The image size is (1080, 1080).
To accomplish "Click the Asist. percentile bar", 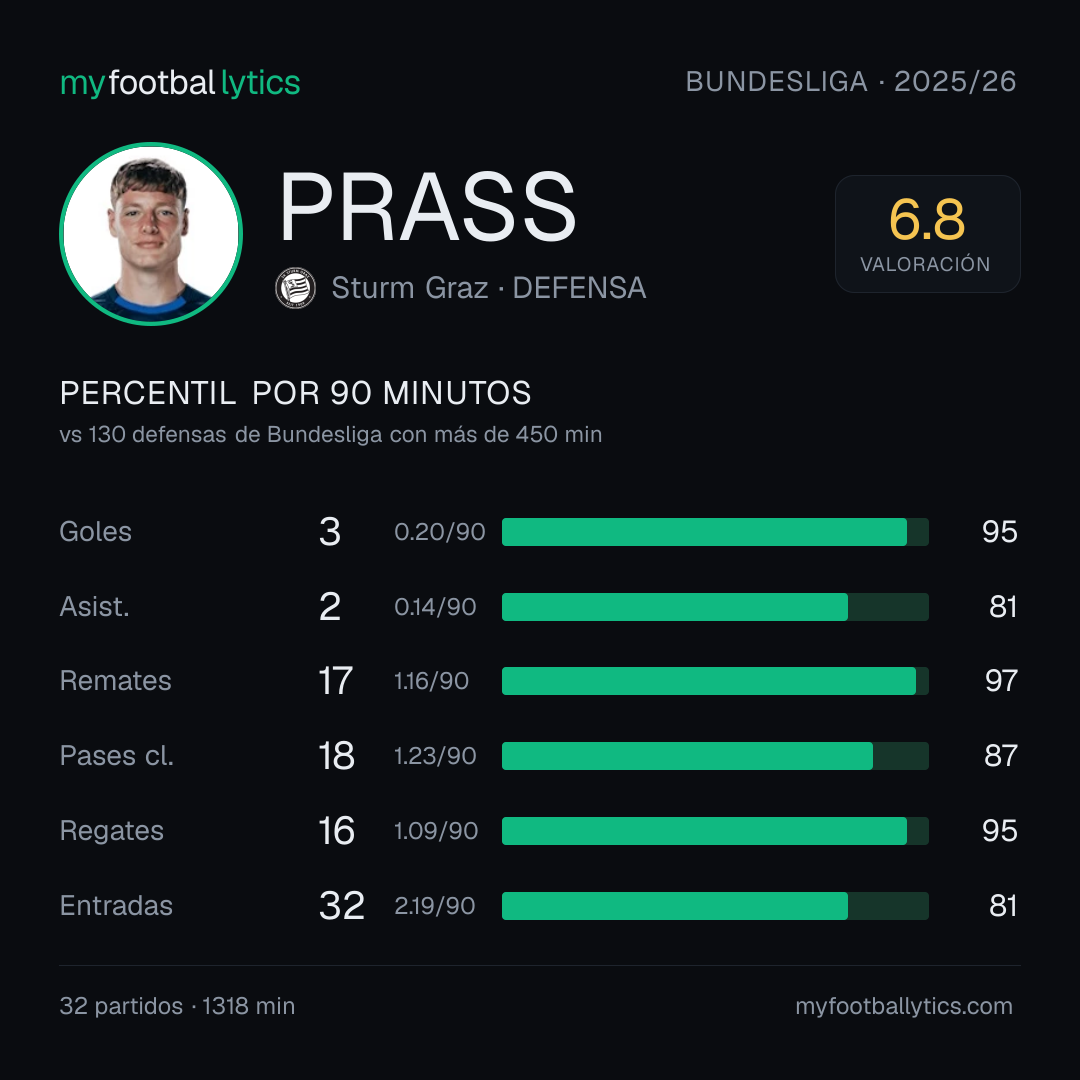I will coord(715,607).
